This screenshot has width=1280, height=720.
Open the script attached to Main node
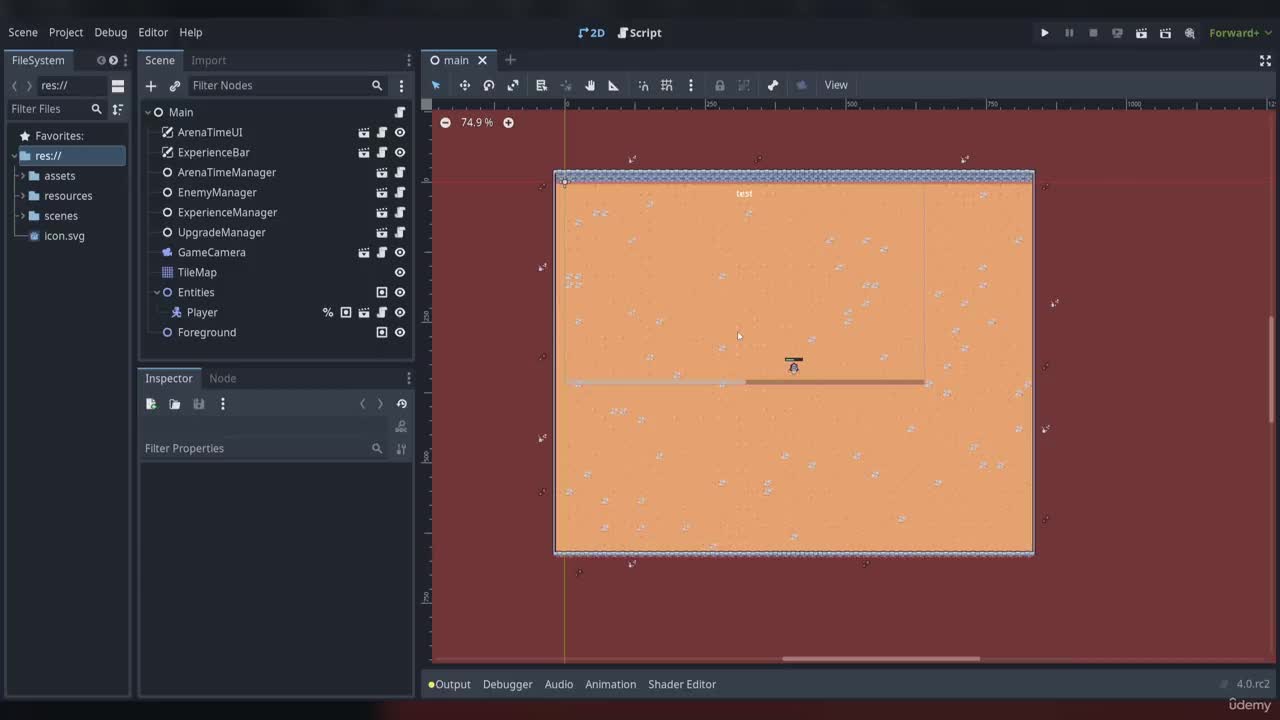[x=400, y=112]
